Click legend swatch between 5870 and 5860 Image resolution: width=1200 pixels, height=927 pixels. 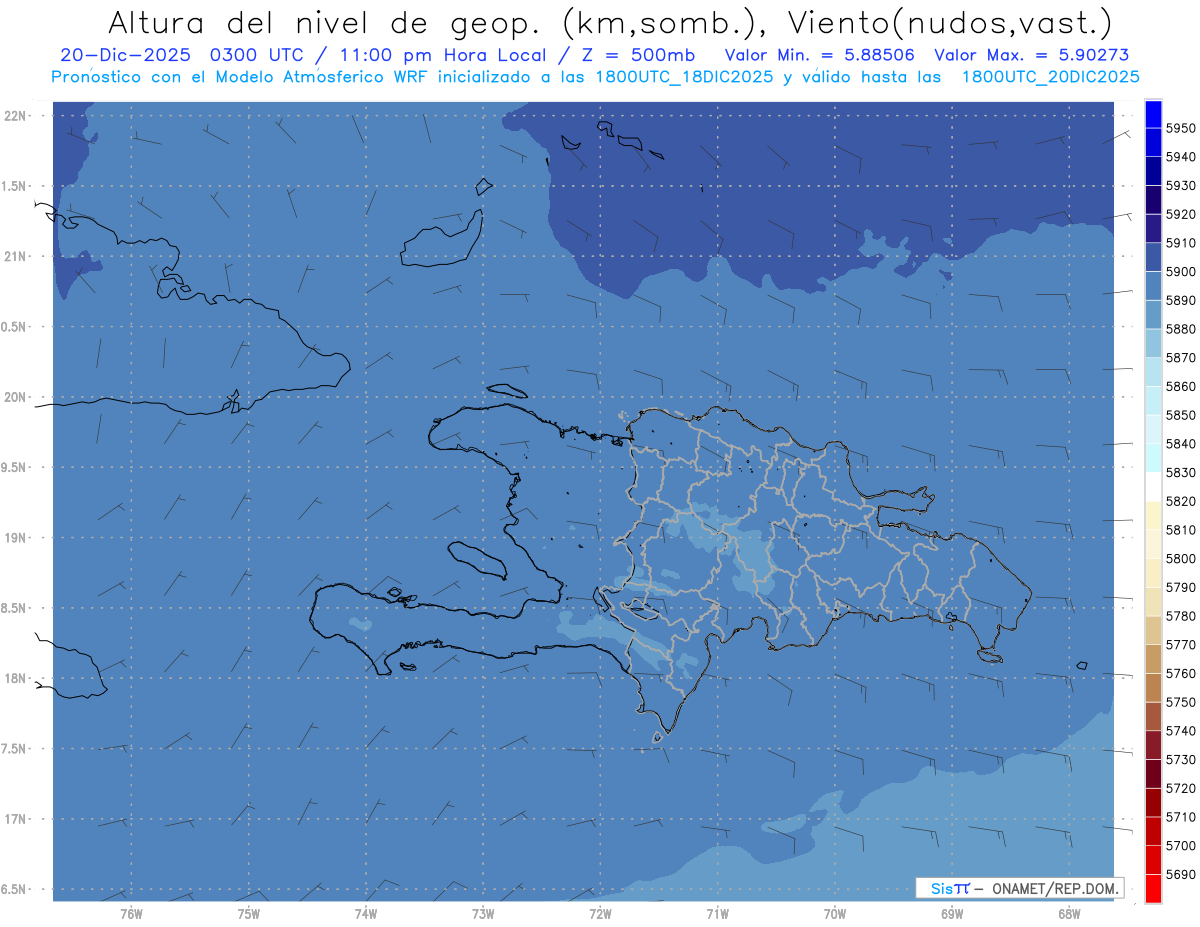tap(1153, 372)
